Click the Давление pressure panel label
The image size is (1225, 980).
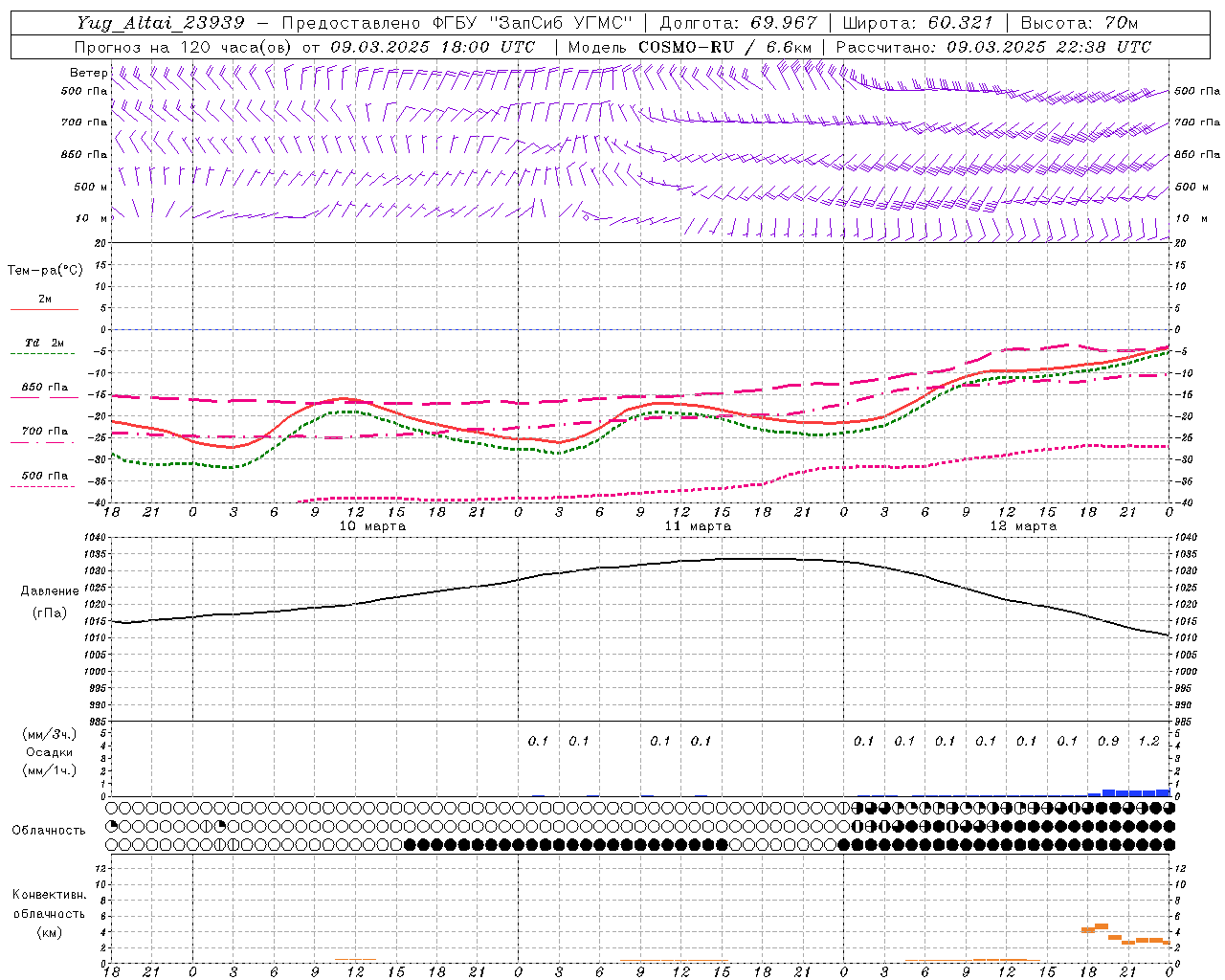(x=50, y=591)
